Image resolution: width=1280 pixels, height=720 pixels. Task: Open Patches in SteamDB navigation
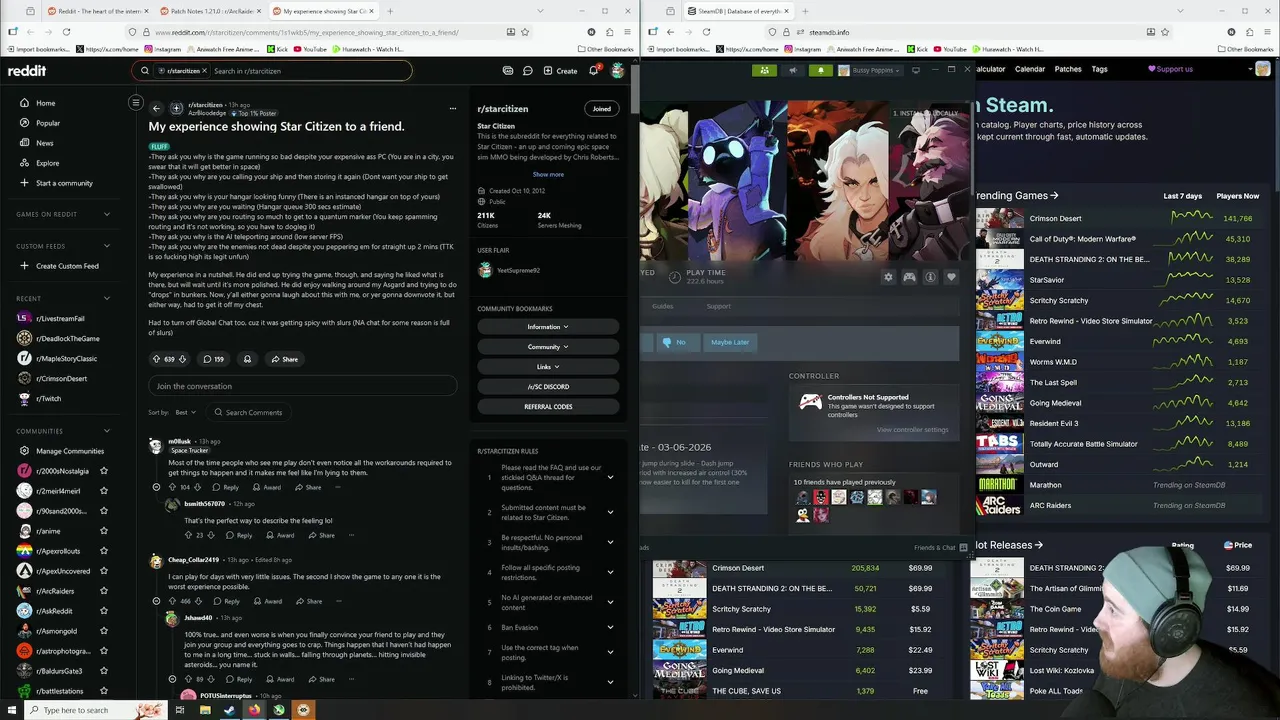tap(1068, 69)
